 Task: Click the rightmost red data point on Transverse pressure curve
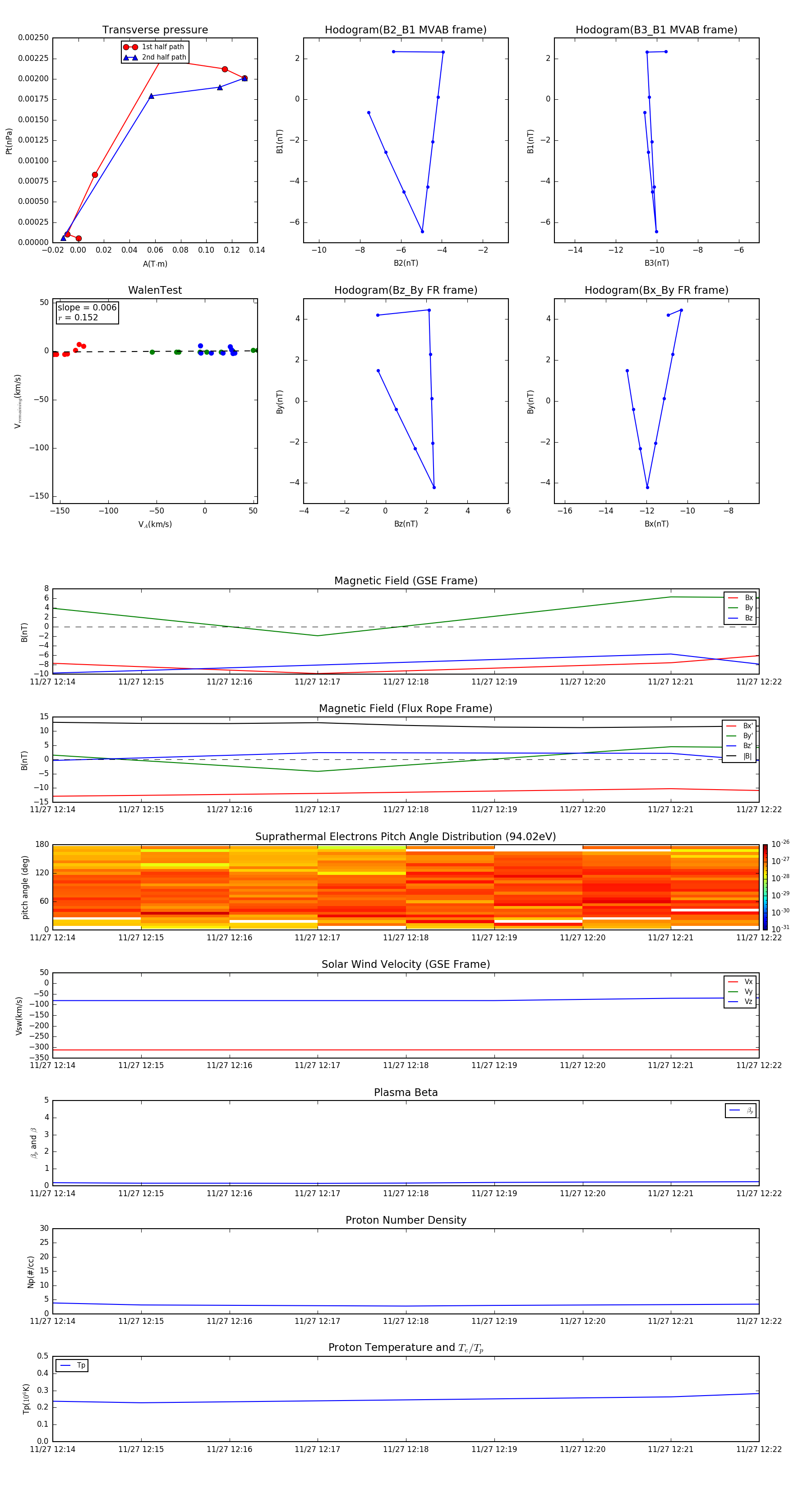coord(245,78)
